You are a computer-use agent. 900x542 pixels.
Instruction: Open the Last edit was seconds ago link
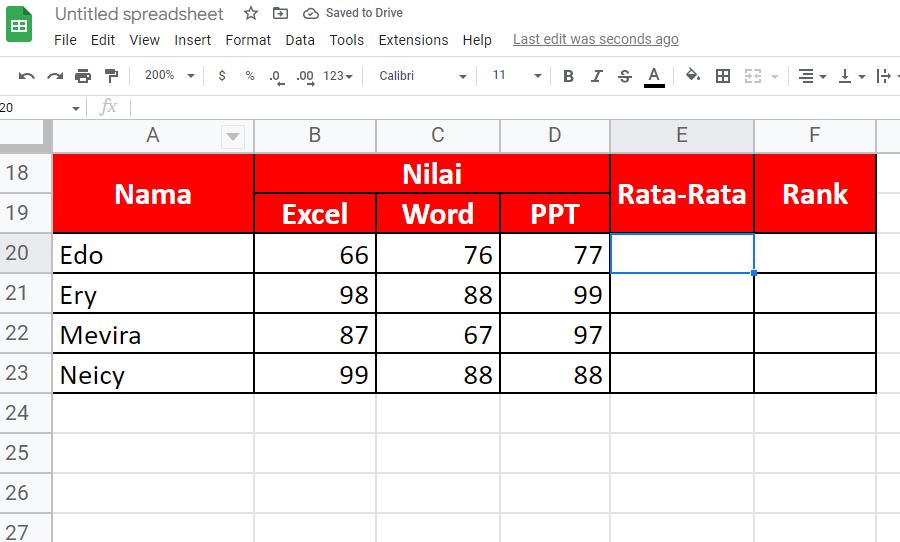(x=595, y=40)
